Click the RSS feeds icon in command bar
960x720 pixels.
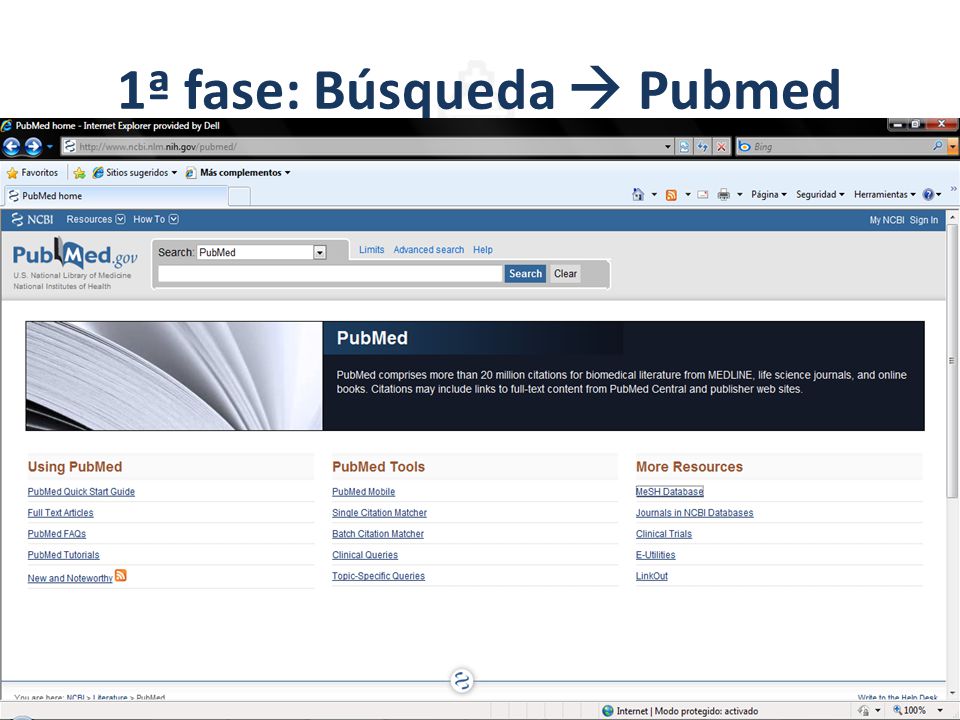point(671,195)
